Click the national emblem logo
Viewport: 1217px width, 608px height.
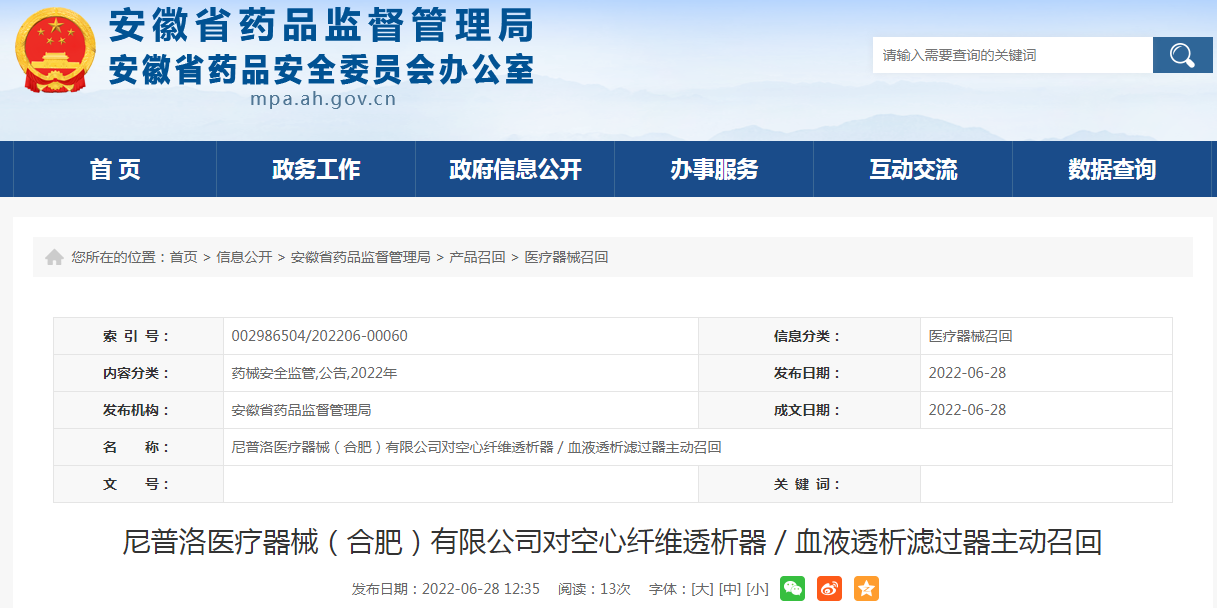tap(55, 50)
